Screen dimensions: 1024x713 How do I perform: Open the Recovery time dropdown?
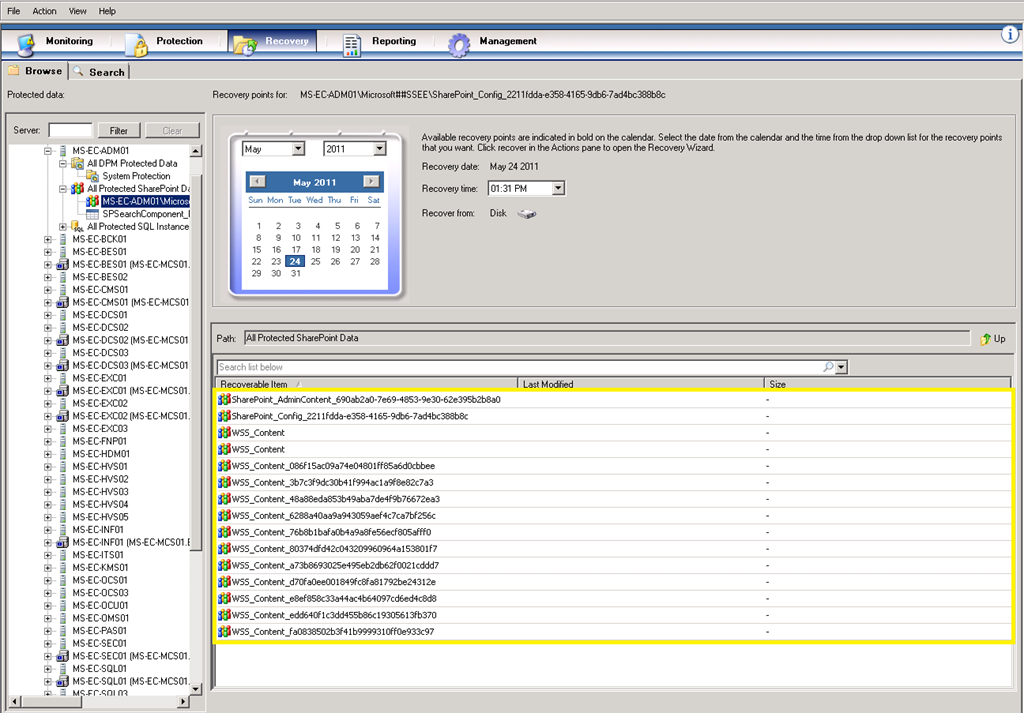(x=558, y=188)
